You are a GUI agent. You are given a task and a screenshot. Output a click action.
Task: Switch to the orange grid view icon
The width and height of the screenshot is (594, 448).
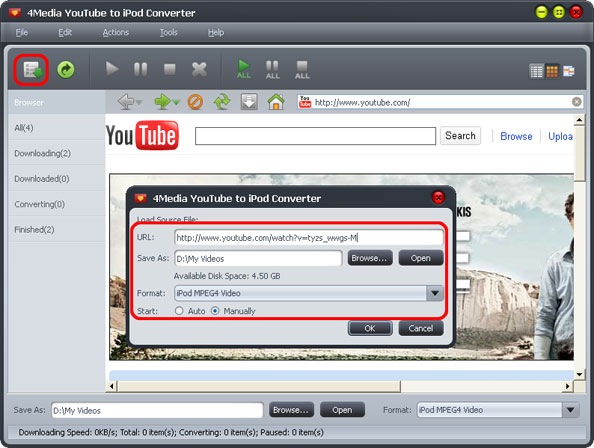click(x=552, y=71)
